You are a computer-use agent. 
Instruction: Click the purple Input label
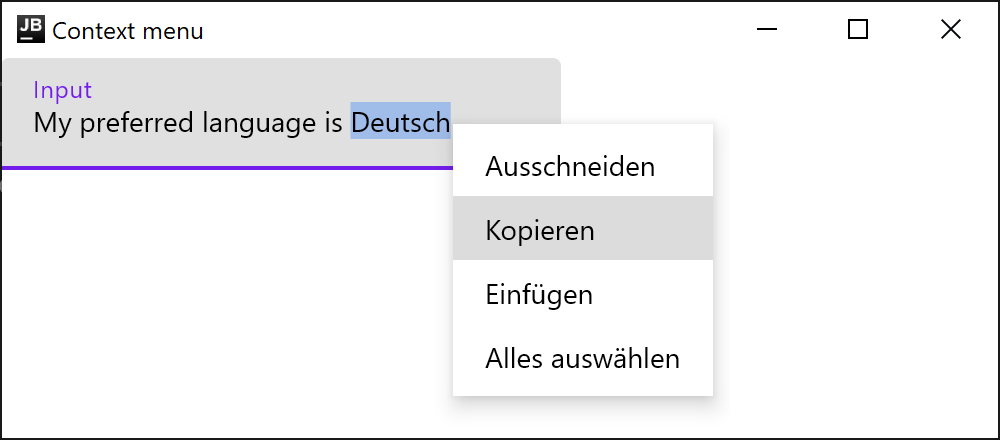[x=62, y=90]
